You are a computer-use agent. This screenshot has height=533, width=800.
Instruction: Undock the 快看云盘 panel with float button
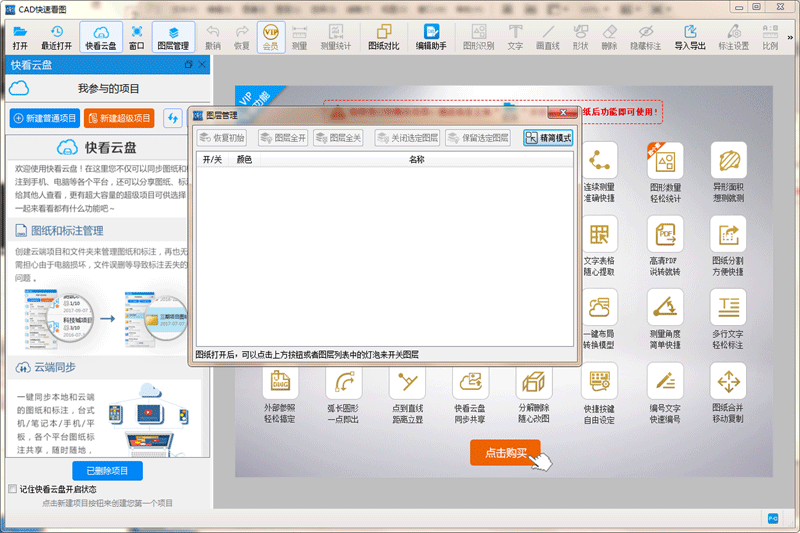189,65
